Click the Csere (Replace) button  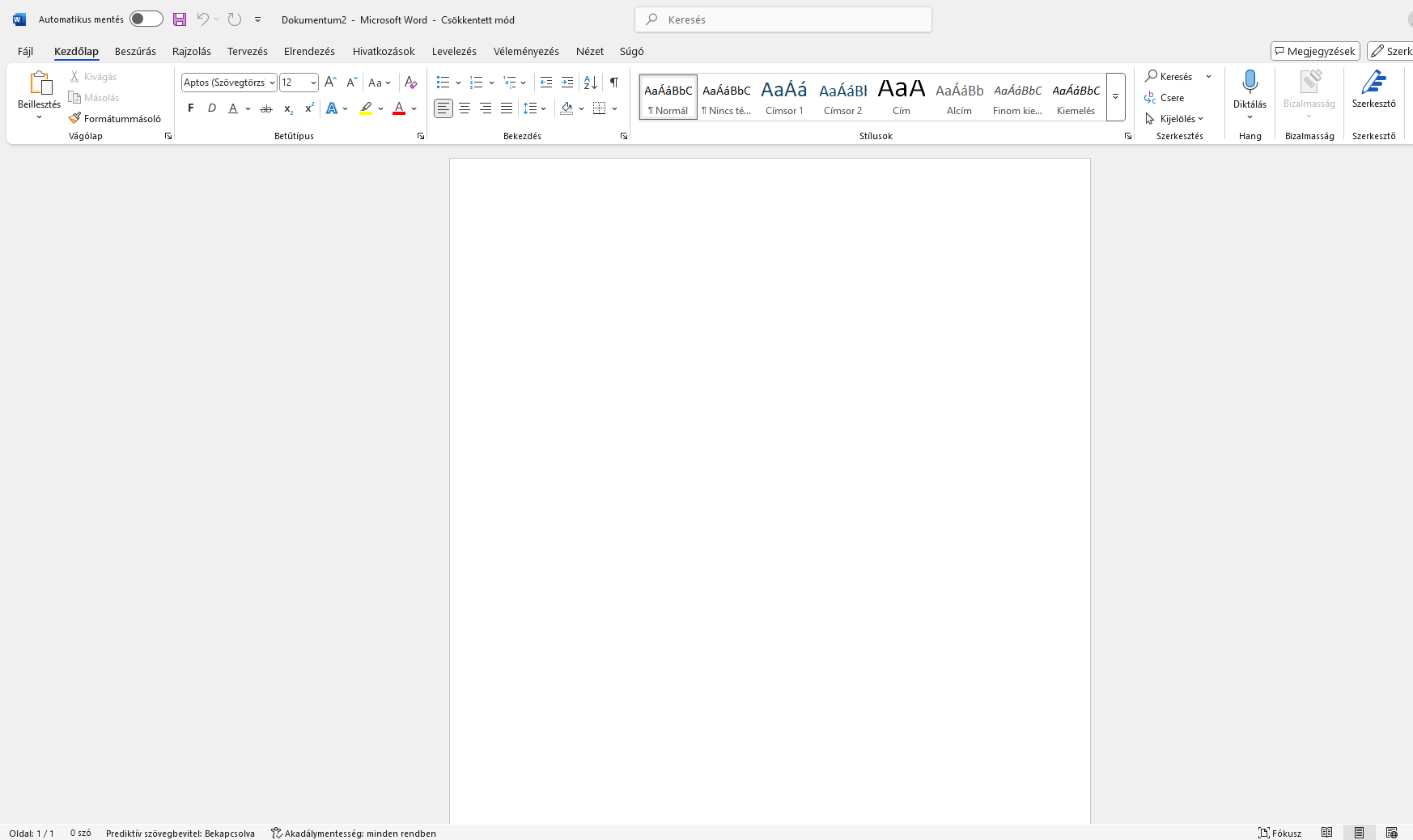[1165, 98]
